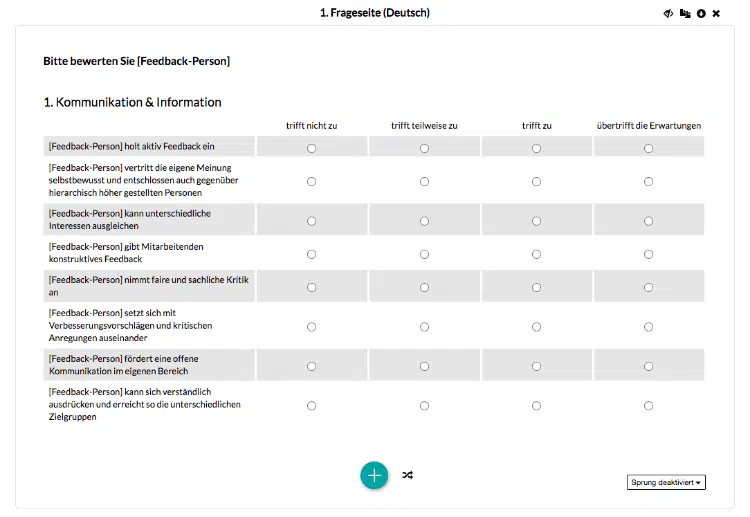Select 'trifft teilweise zu' for the 'Verbesserungsvorschlägen' row
Screen dimensions: 750x517
coord(425,326)
